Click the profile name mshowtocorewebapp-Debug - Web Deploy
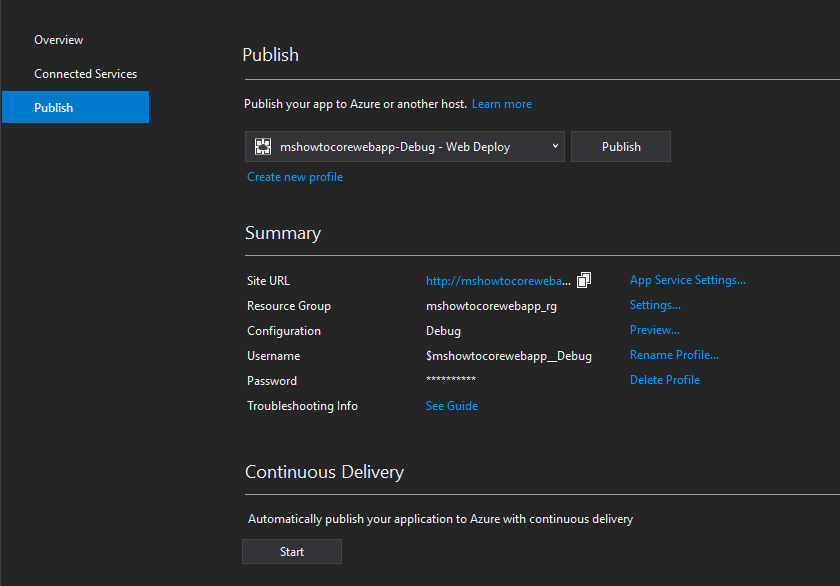 pyautogui.click(x=395, y=147)
